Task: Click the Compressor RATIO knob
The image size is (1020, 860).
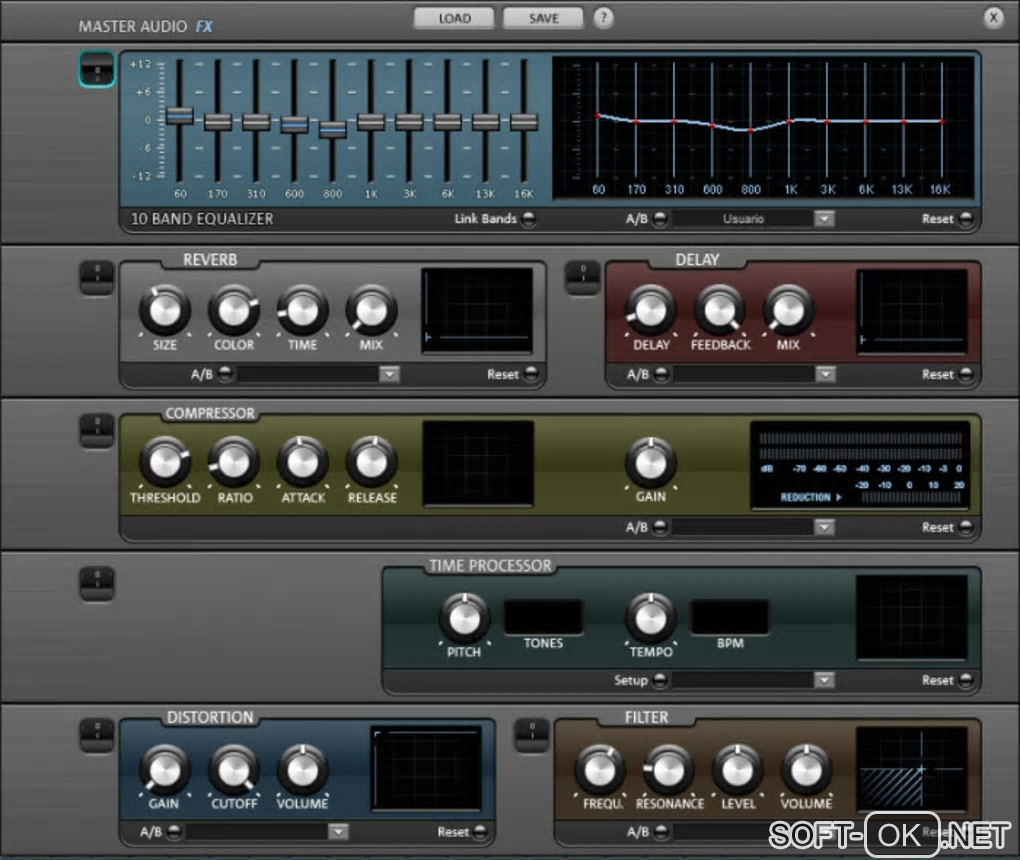Action: [x=234, y=463]
